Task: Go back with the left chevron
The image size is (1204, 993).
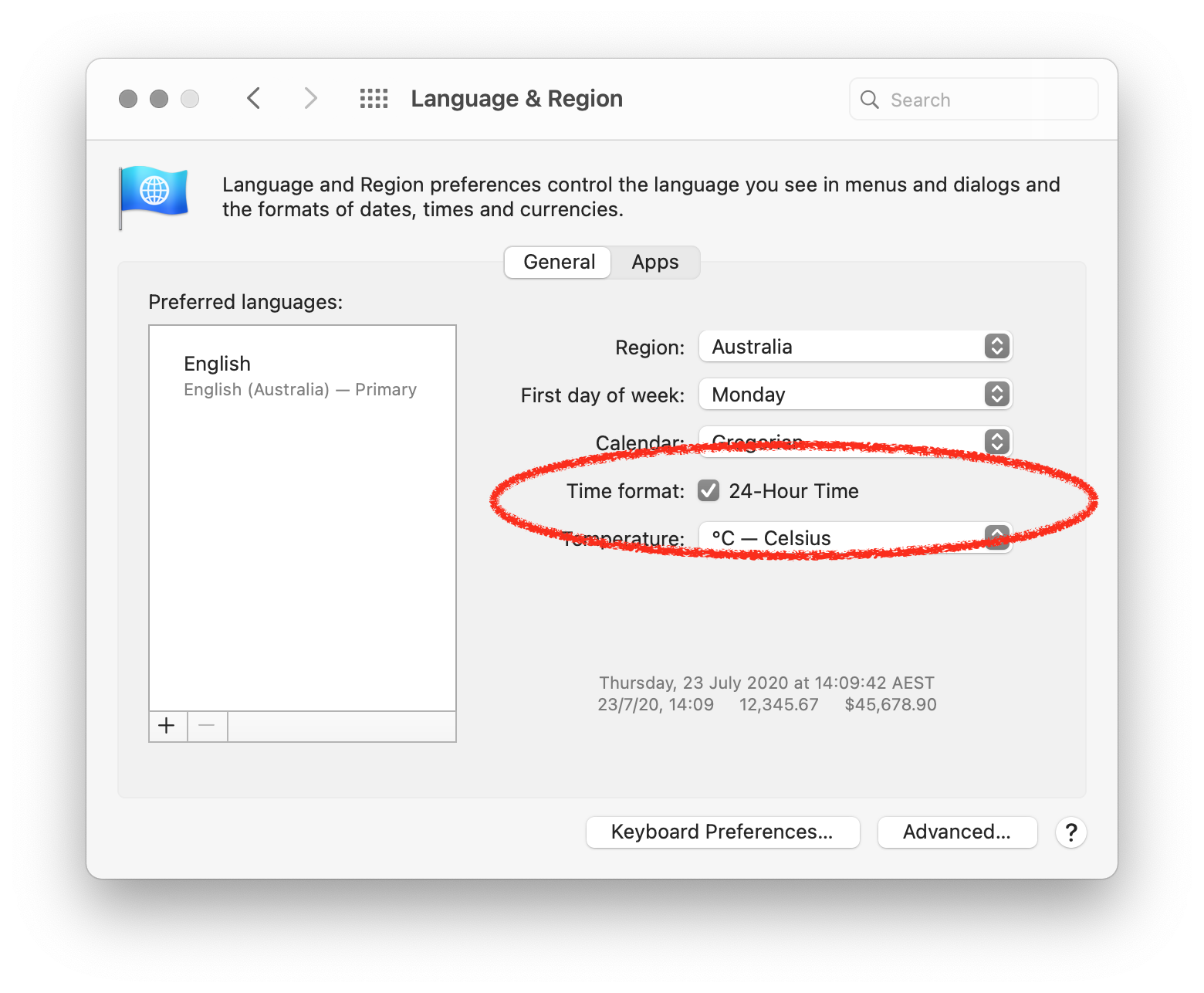Action: tap(254, 99)
